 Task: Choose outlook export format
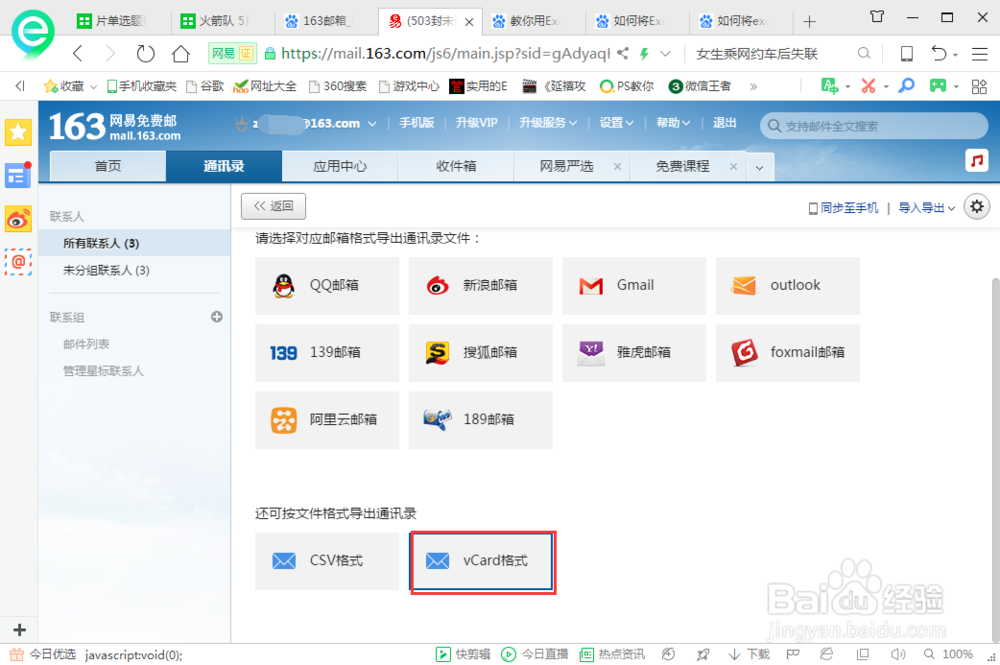[788, 286]
